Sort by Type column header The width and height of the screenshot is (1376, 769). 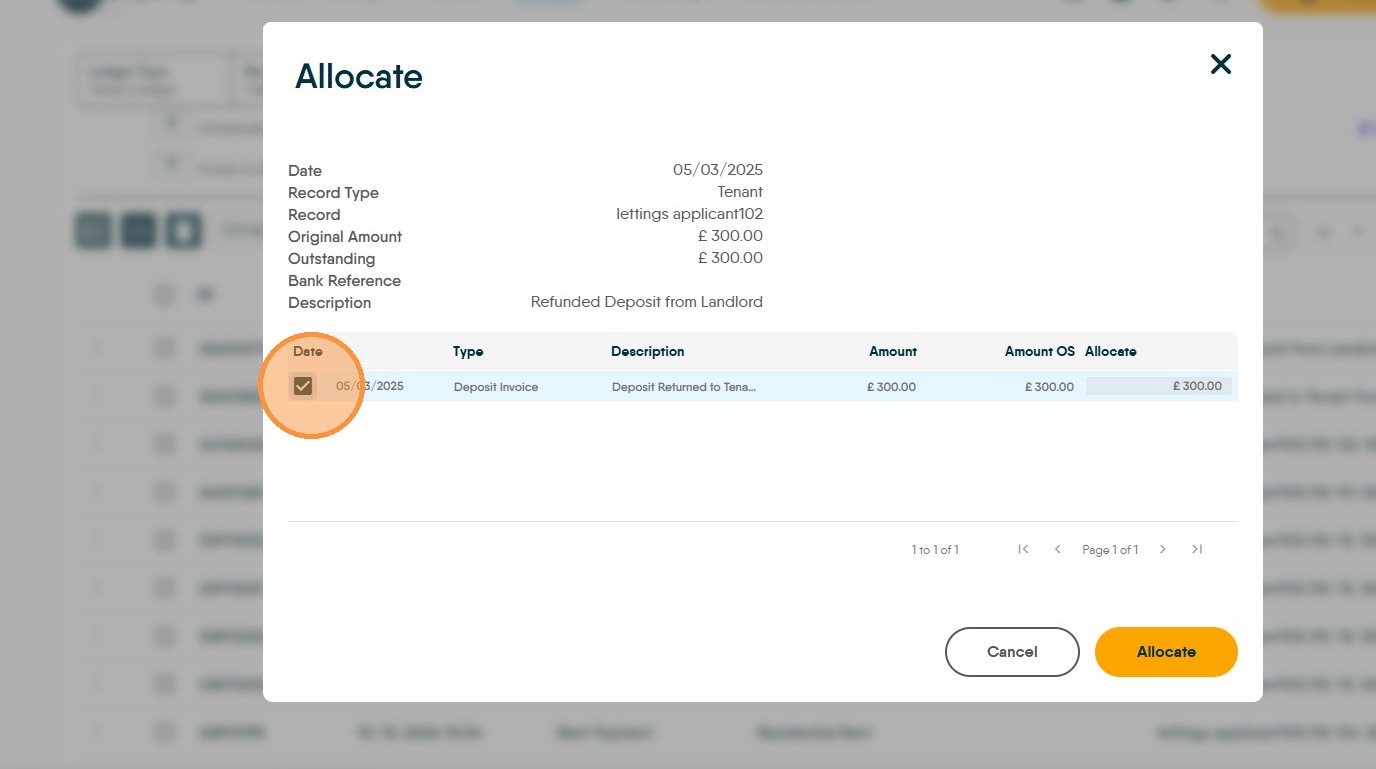[468, 352]
